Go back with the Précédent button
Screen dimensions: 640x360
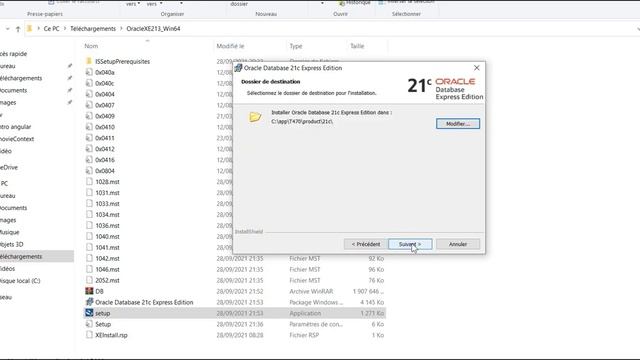366,244
